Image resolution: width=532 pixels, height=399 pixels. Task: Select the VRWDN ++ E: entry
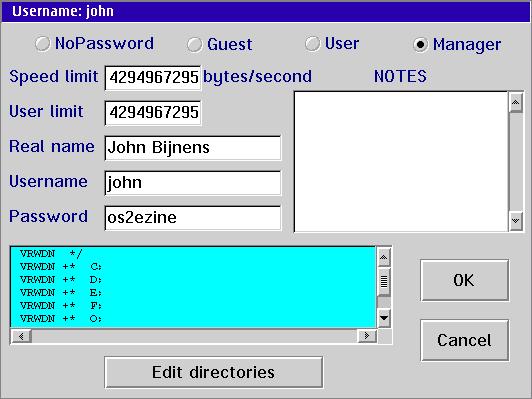[193, 293]
